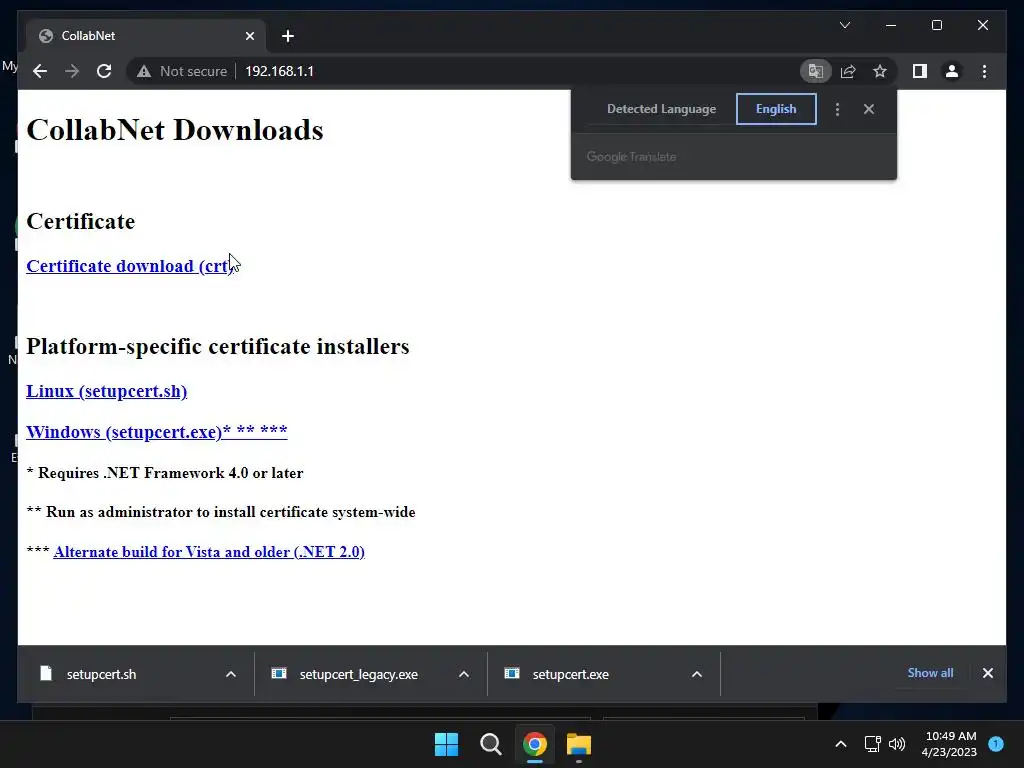Expand options for setupcert_legacy.exe download
Image resolution: width=1024 pixels, height=768 pixels.
pos(464,674)
